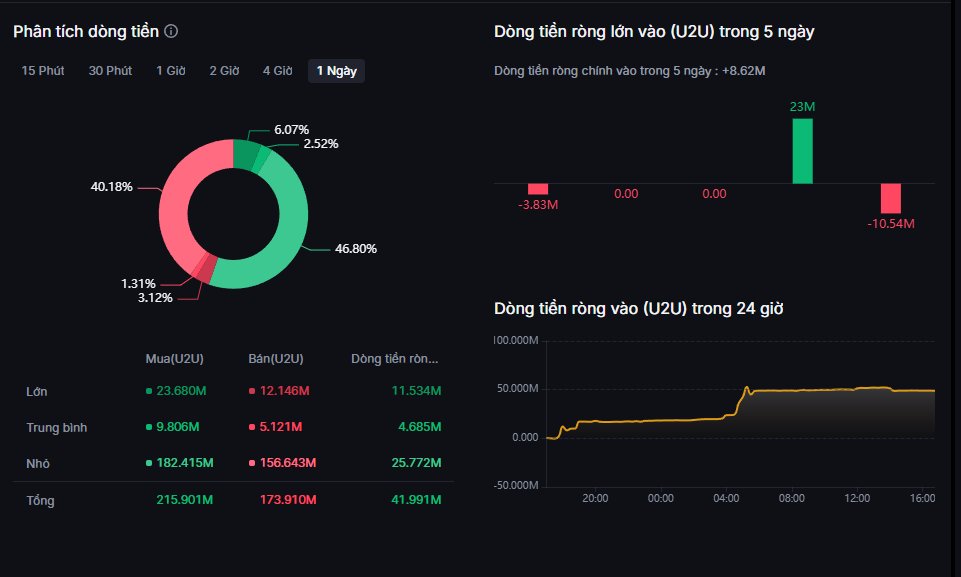
Task: Click the 5.121M sell value
Action: [x=281, y=427]
